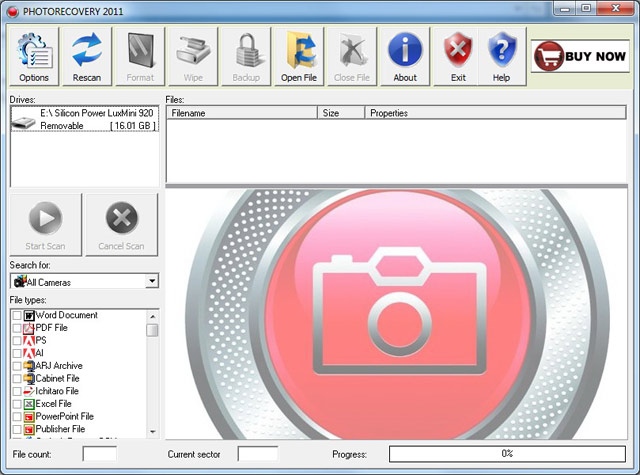The image size is (640, 475).
Task: Click the Word Document icon in list
Action: tap(29, 315)
